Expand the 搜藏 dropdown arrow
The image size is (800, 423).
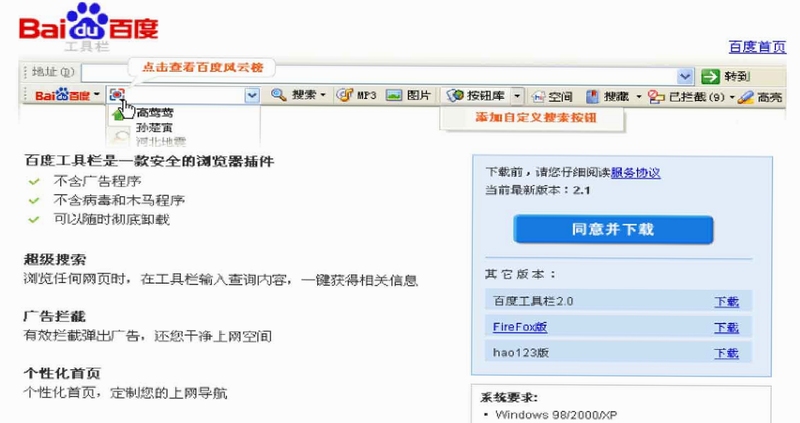pyautogui.click(x=638, y=96)
